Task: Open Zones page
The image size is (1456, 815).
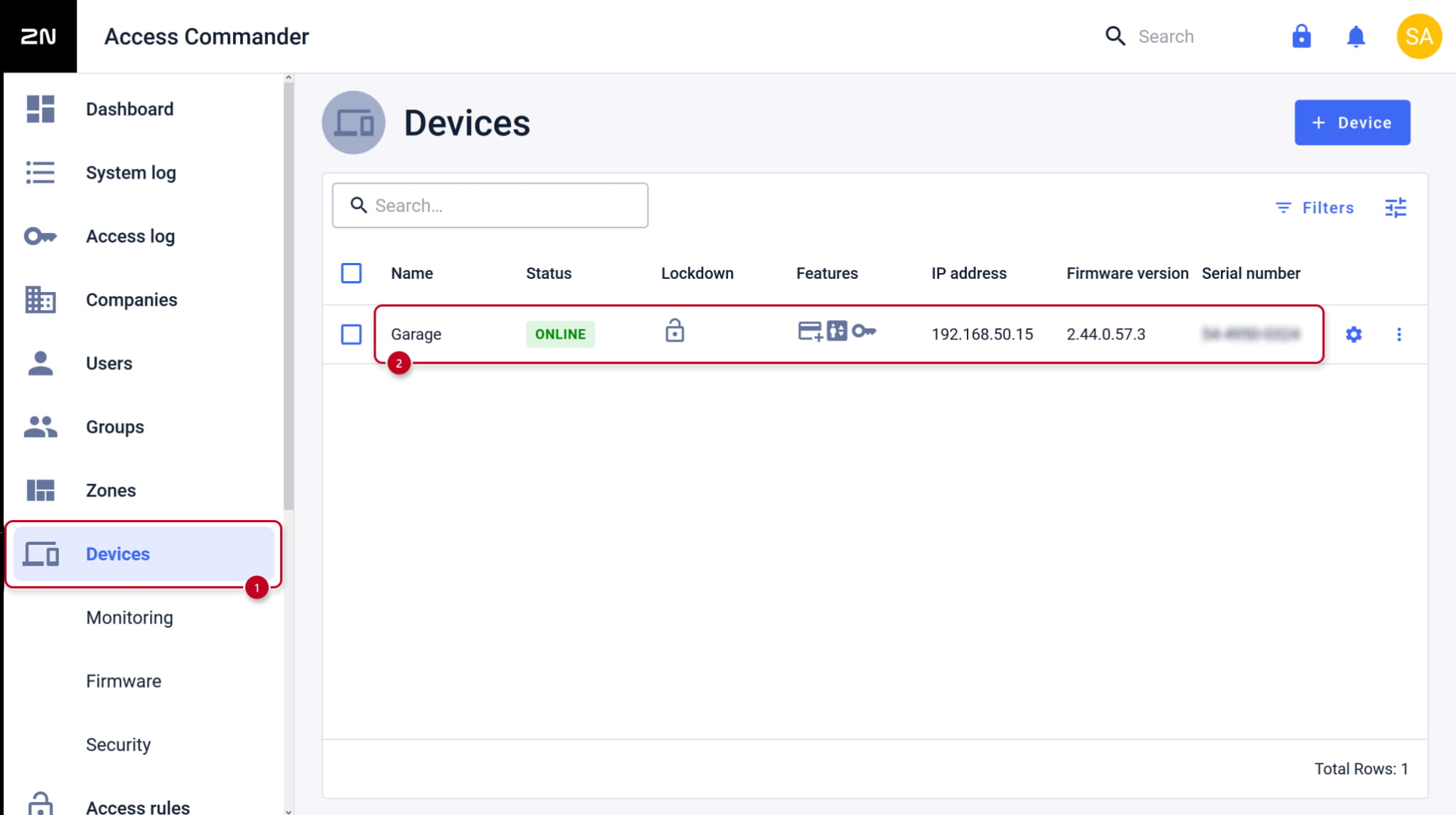Action: [x=111, y=490]
